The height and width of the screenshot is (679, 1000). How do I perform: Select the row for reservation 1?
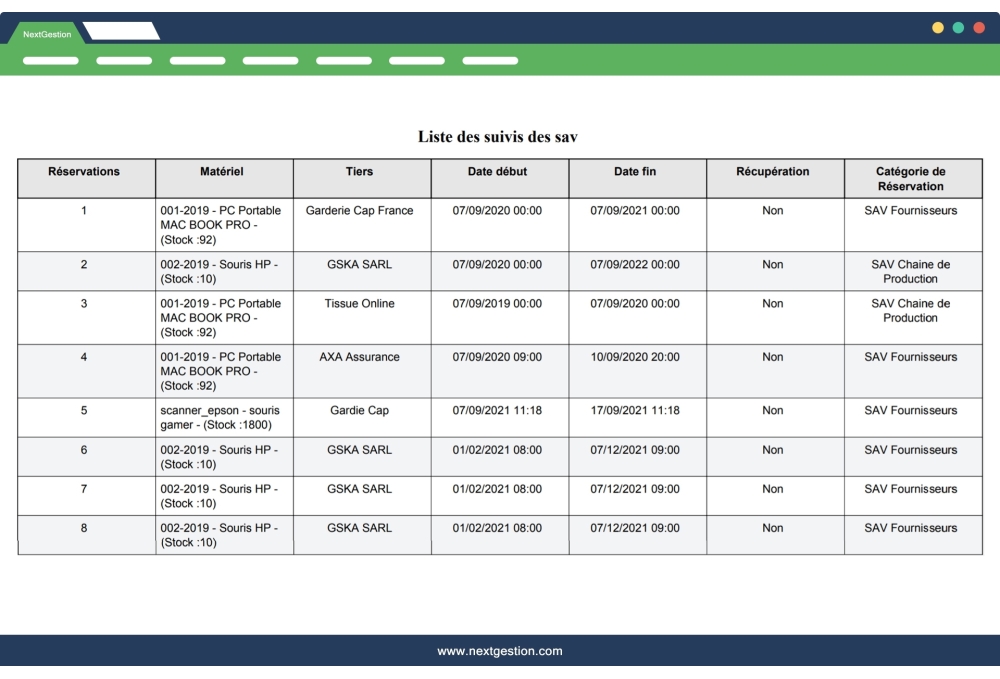click(84, 211)
